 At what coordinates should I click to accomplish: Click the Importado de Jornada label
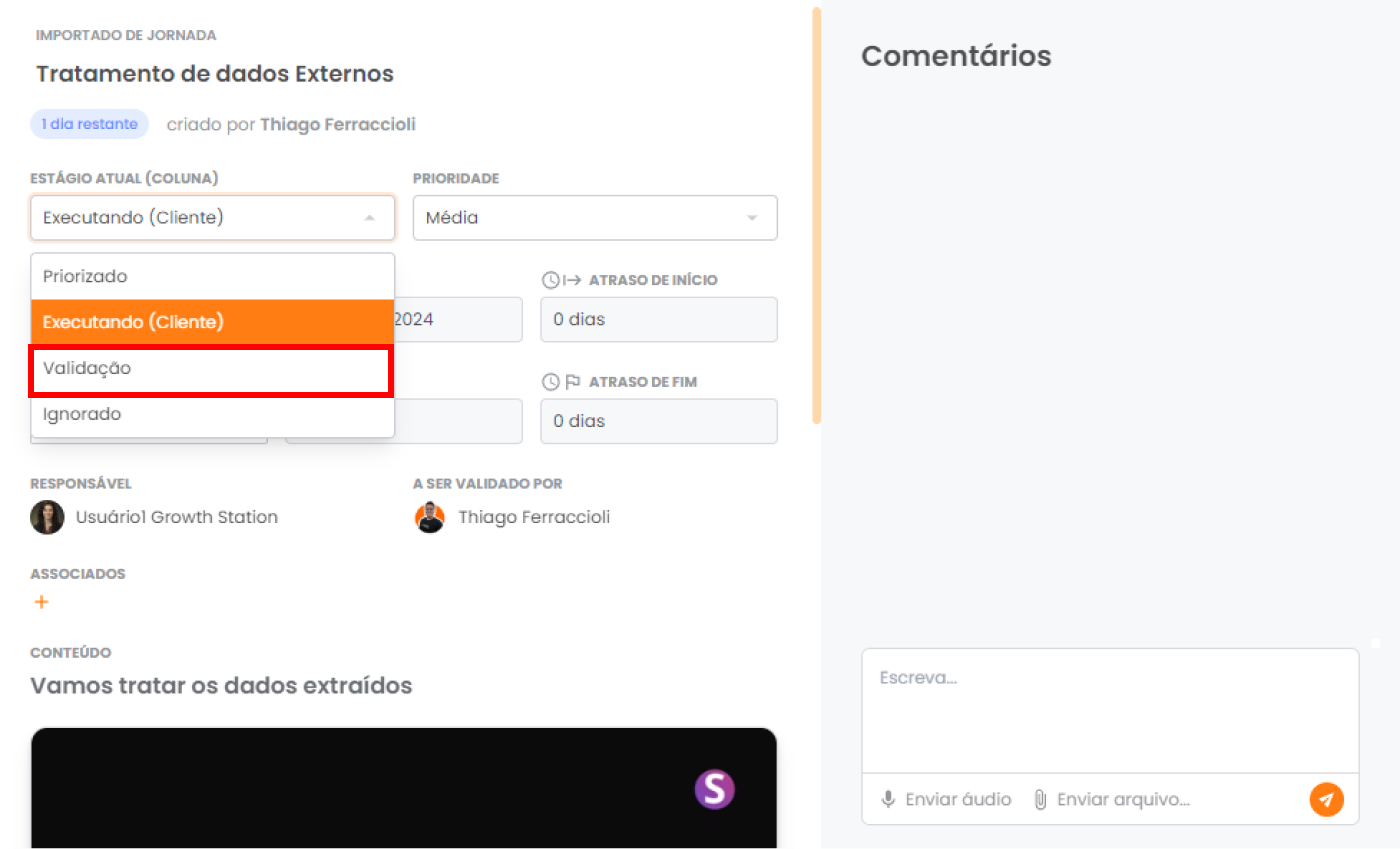126,35
